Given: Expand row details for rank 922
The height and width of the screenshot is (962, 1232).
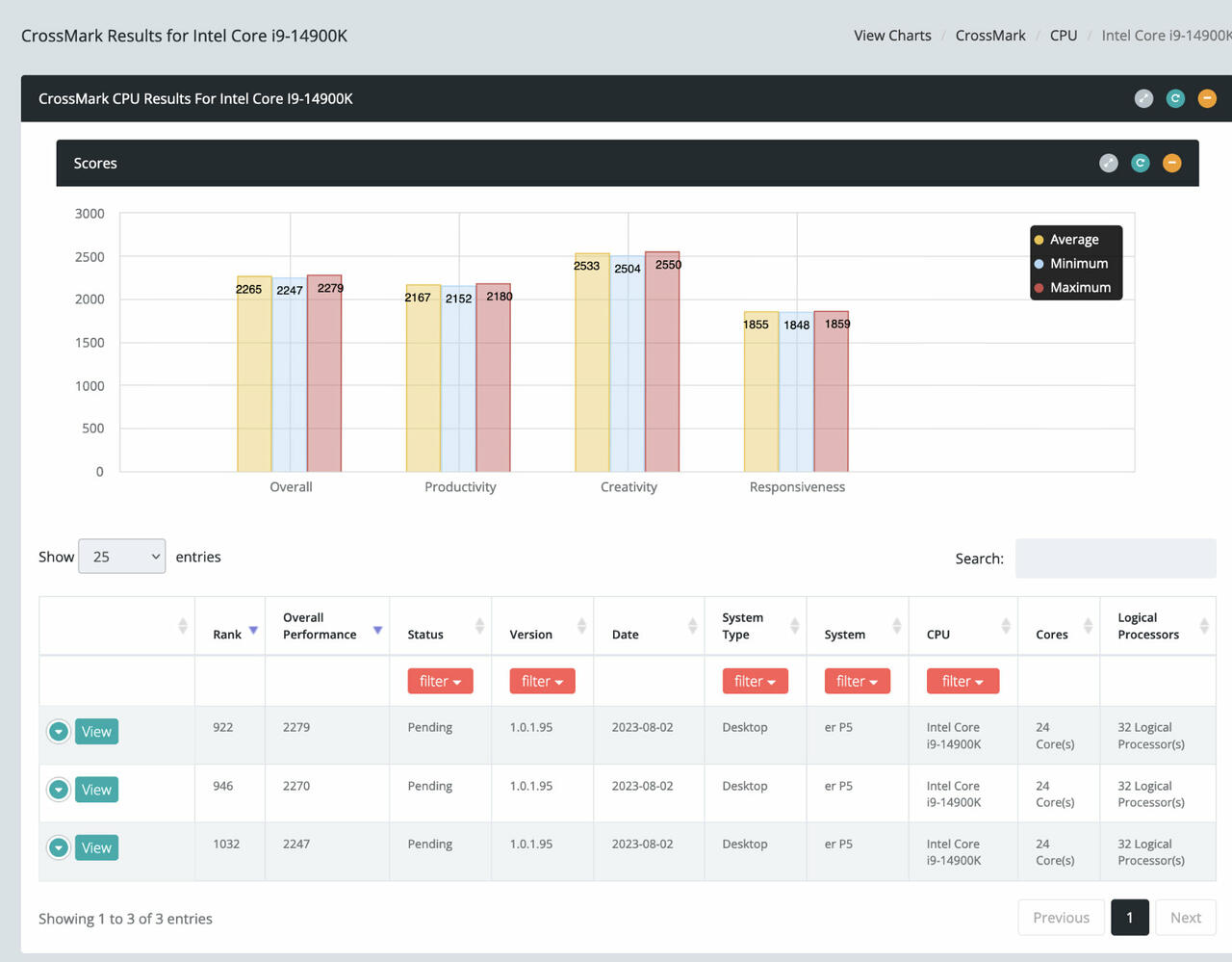Looking at the screenshot, I should [x=59, y=732].
